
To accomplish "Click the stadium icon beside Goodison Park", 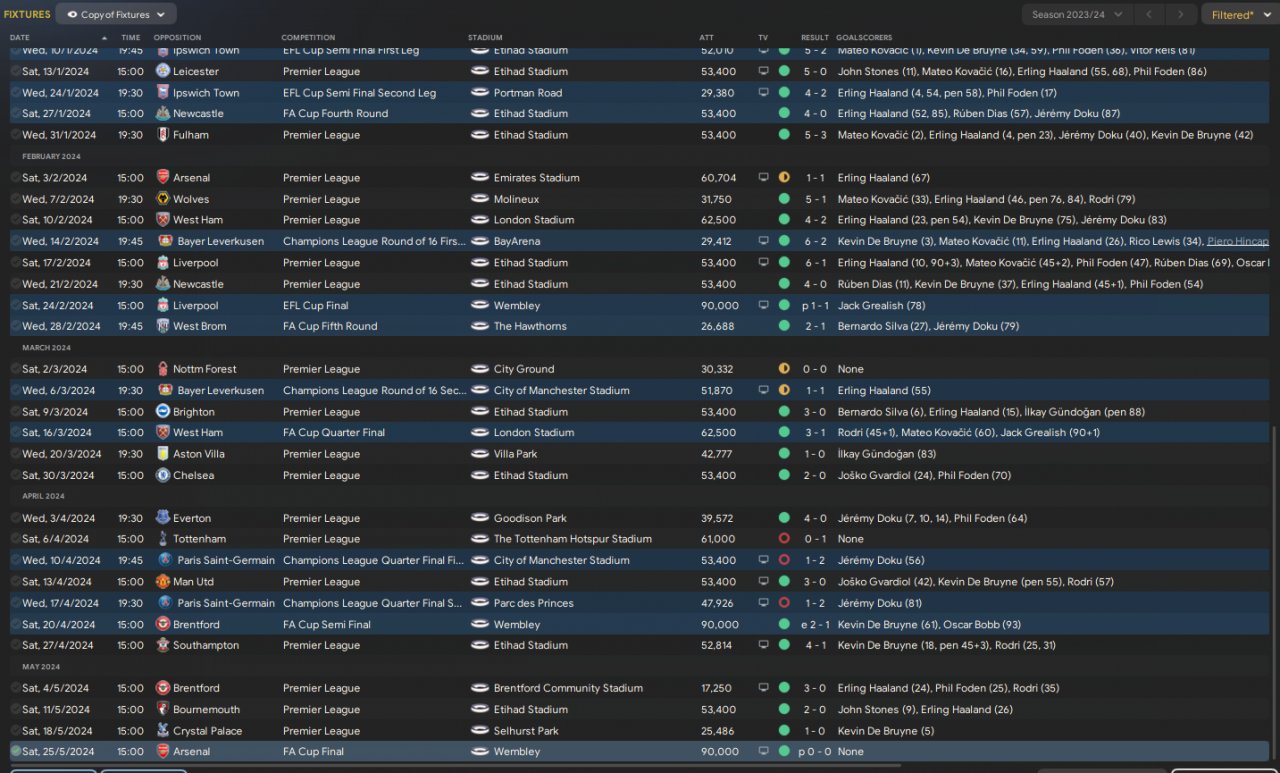I will [x=479, y=518].
